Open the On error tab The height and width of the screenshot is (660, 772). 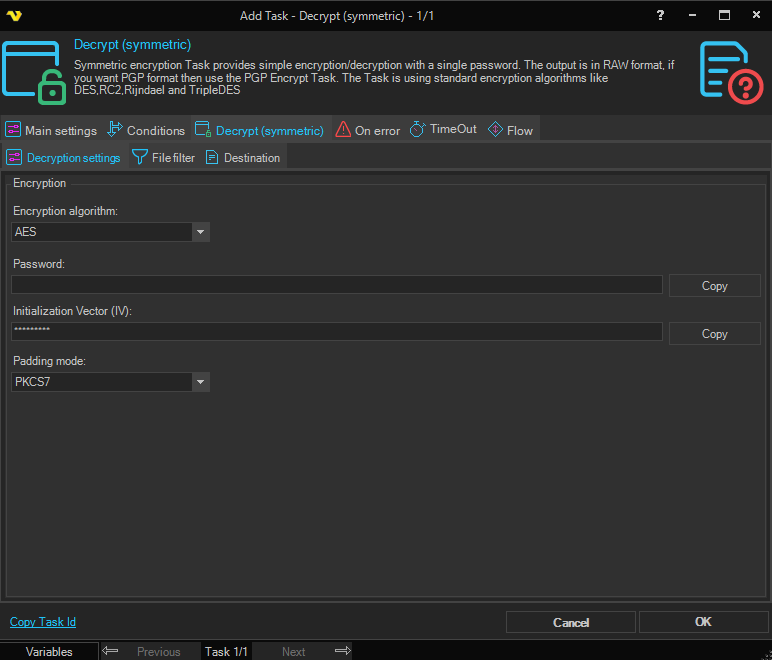[x=367, y=130]
